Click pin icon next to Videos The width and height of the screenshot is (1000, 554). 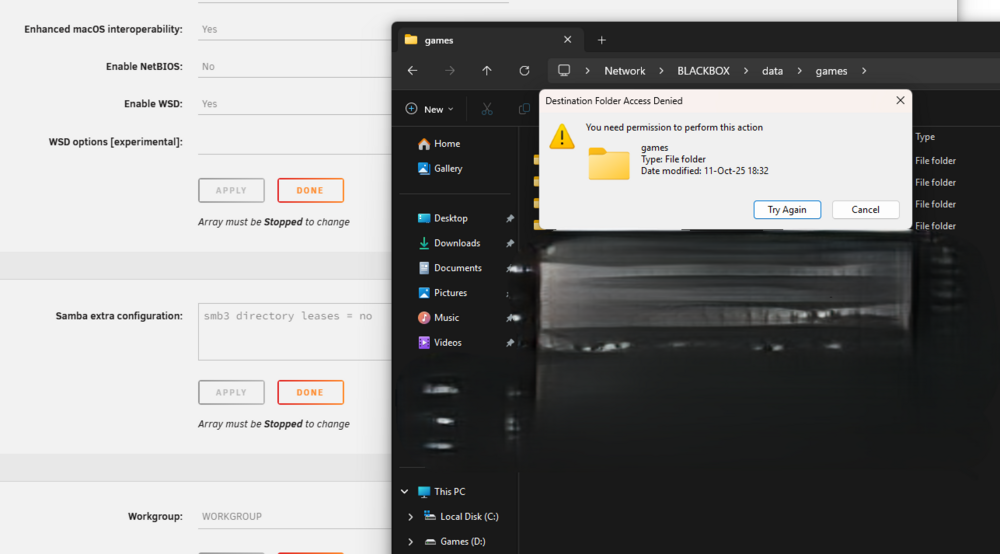click(510, 343)
